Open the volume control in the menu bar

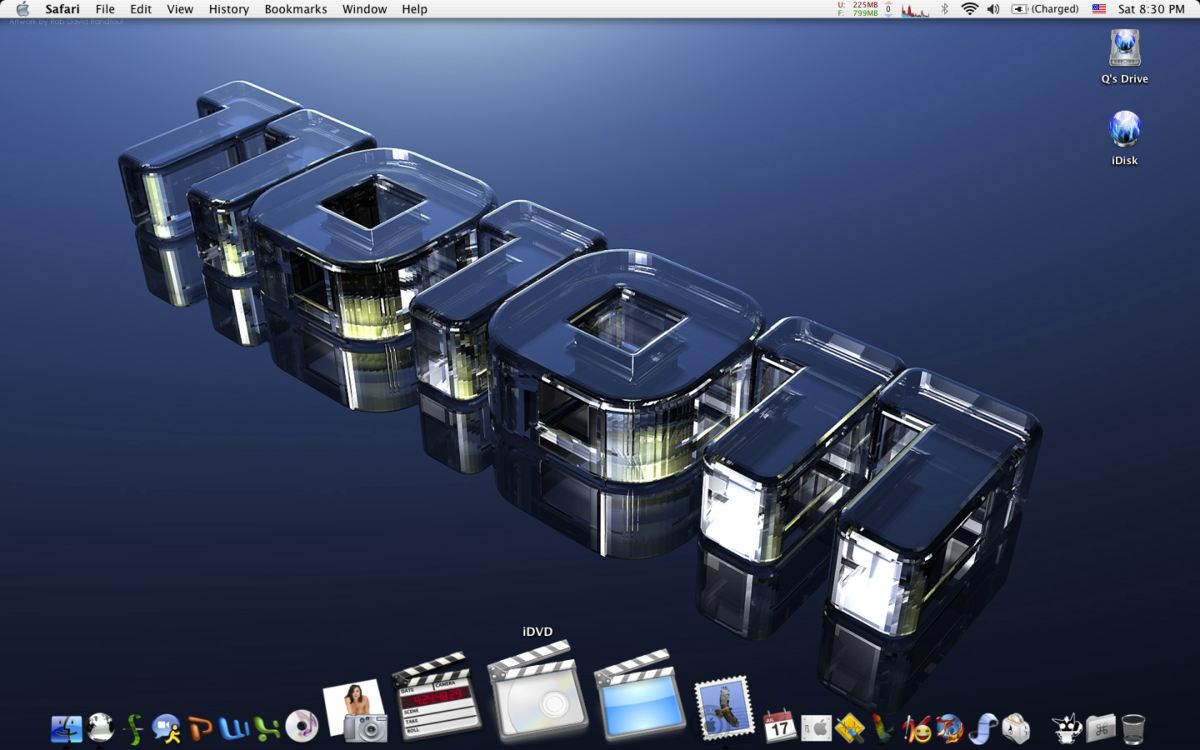[x=993, y=9]
